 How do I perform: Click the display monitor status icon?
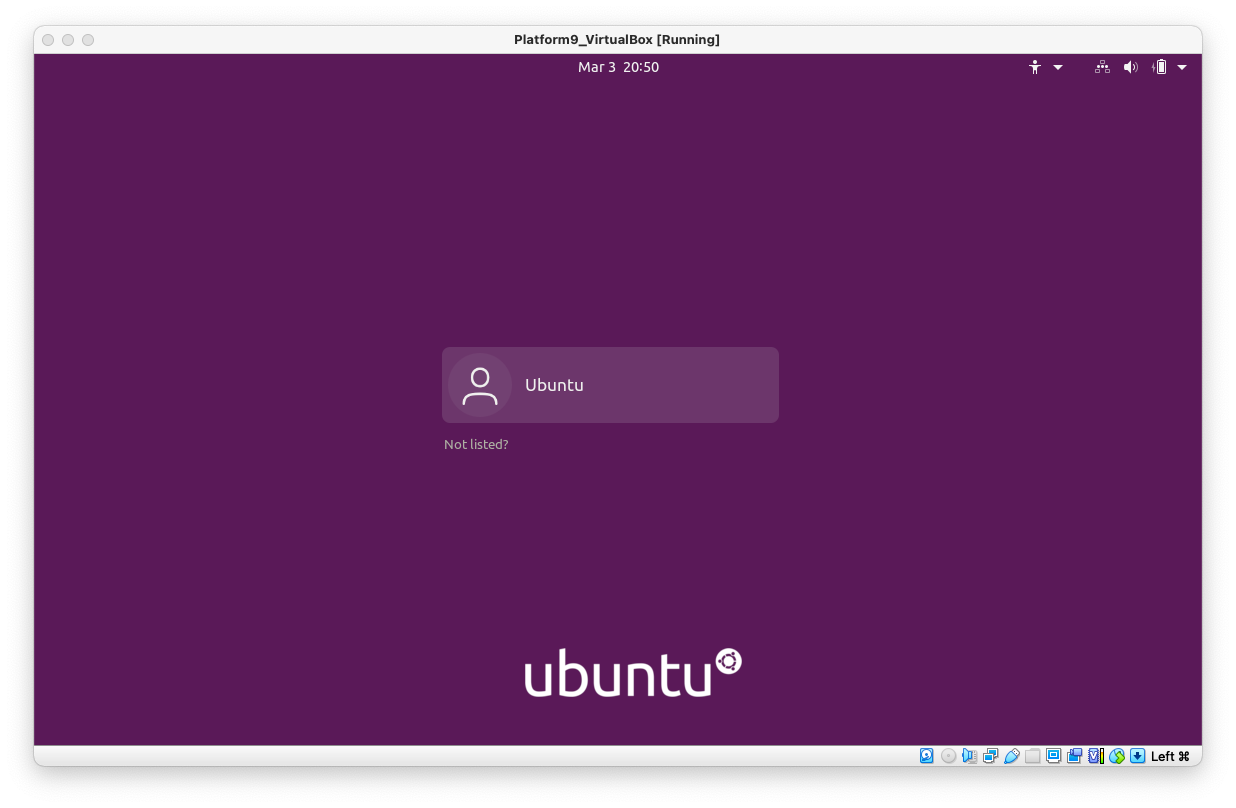click(x=1054, y=756)
